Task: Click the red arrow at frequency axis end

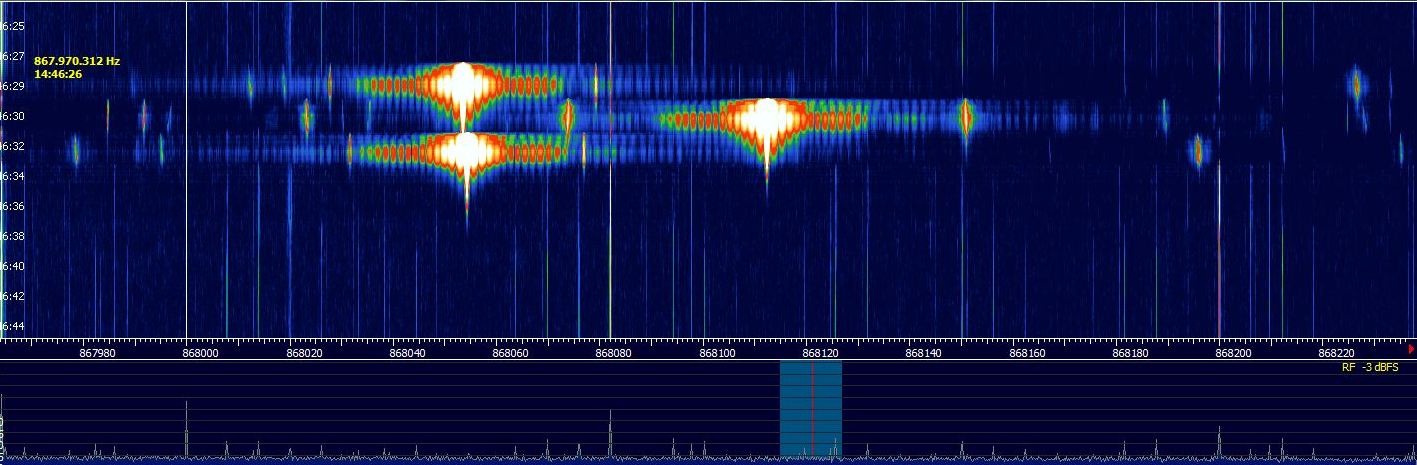Action: tap(1410, 349)
